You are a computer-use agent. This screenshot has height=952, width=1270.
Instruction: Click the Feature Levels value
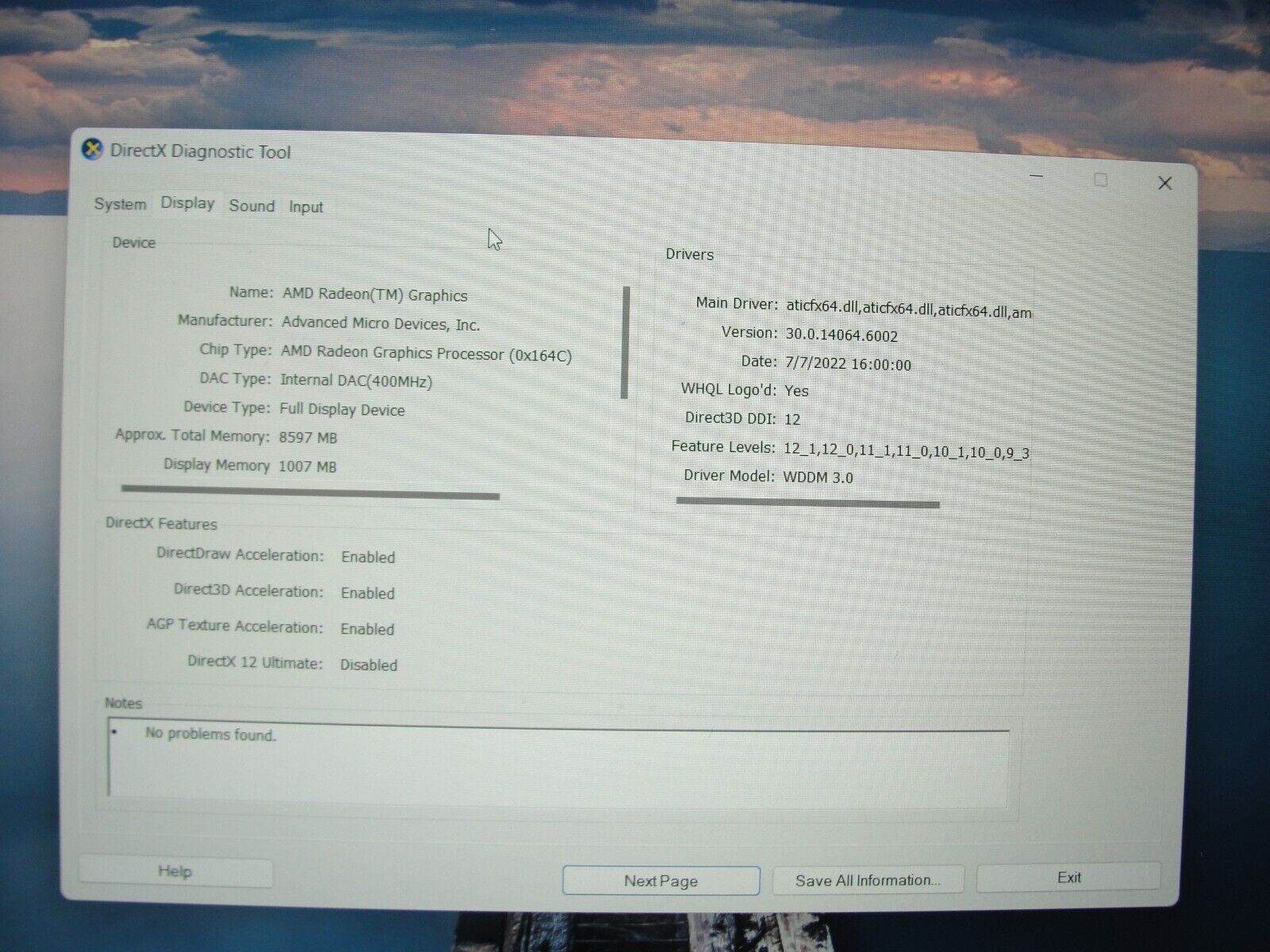tap(905, 450)
